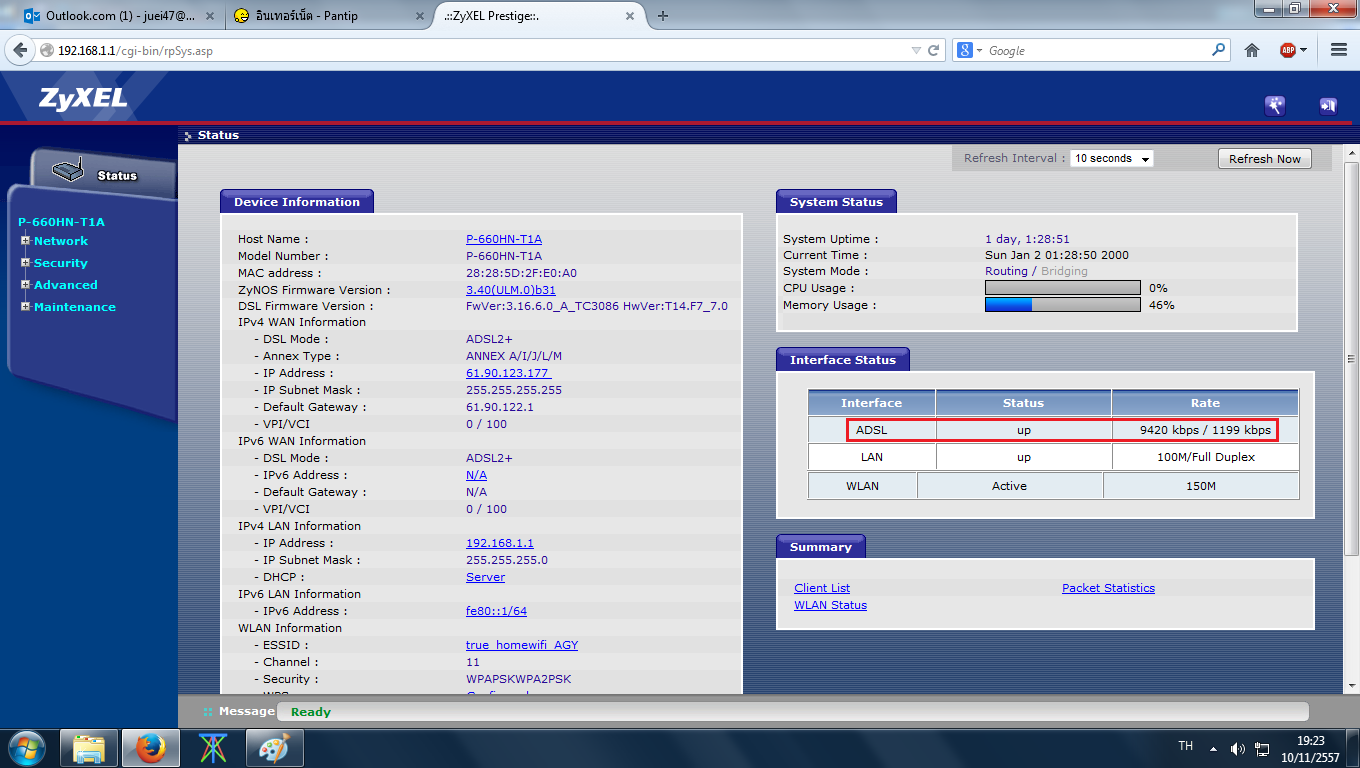The width and height of the screenshot is (1360, 768).
Task: Click the IPv6 address fe80::1/64 link
Action: click(x=496, y=611)
